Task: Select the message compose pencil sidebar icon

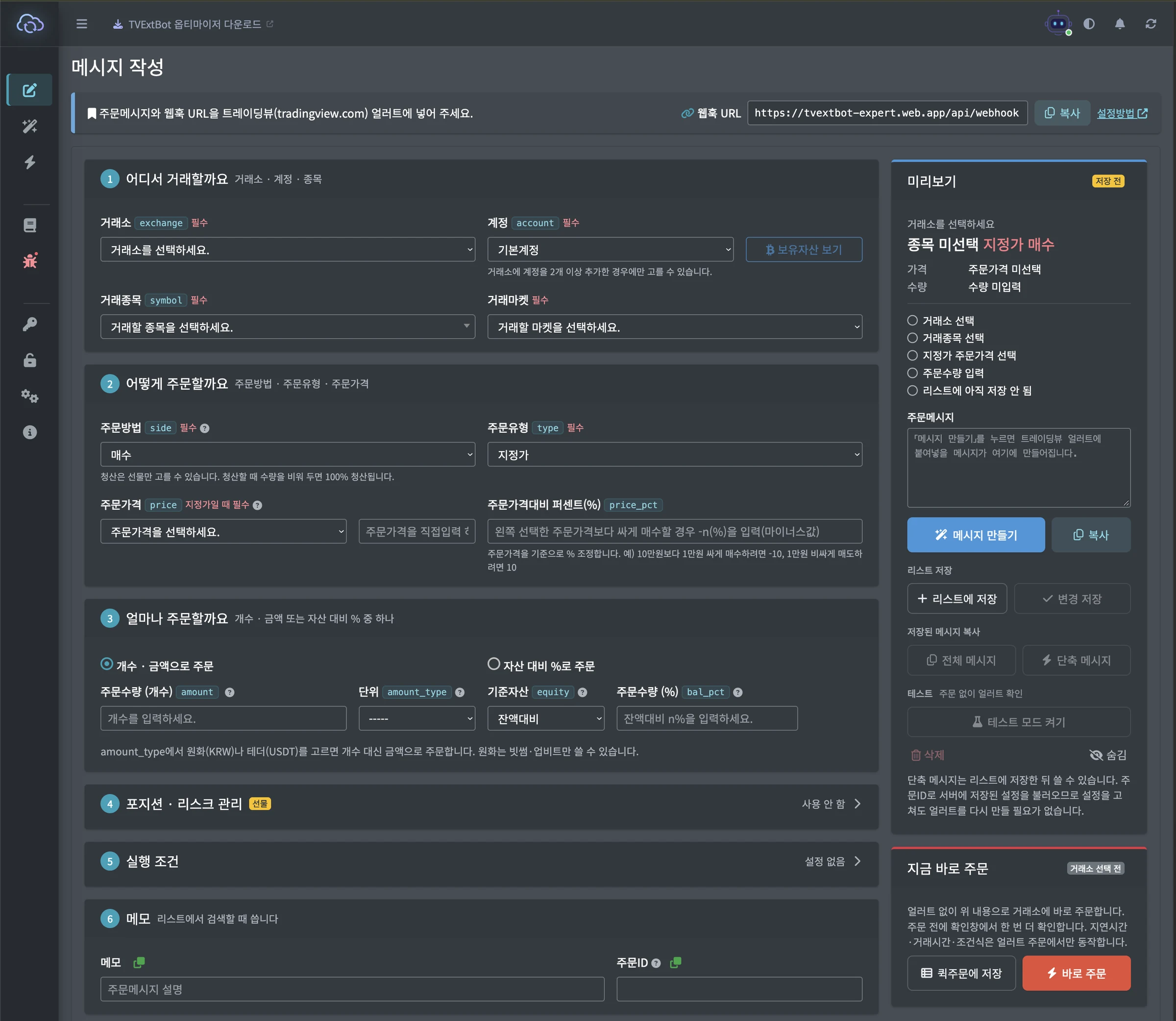Action: tap(29, 90)
